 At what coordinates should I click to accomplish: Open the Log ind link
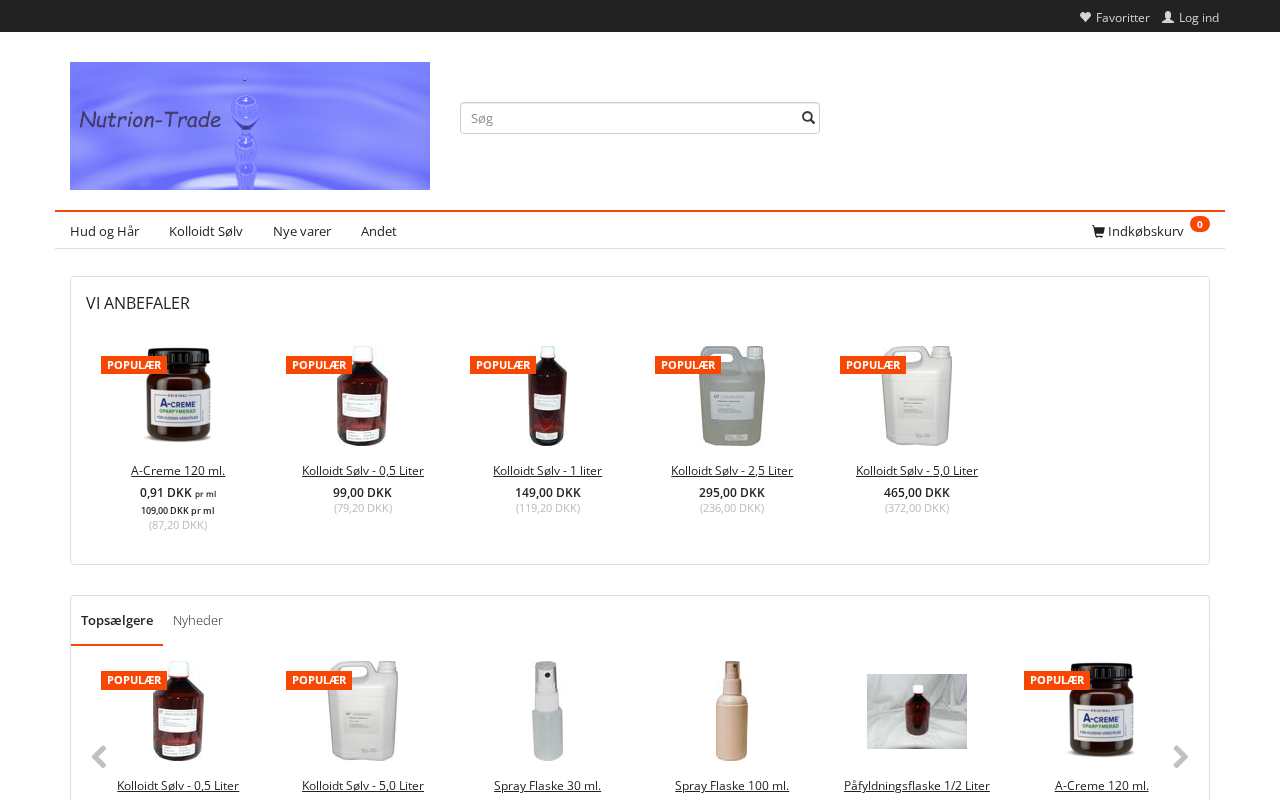click(x=1190, y=17)
